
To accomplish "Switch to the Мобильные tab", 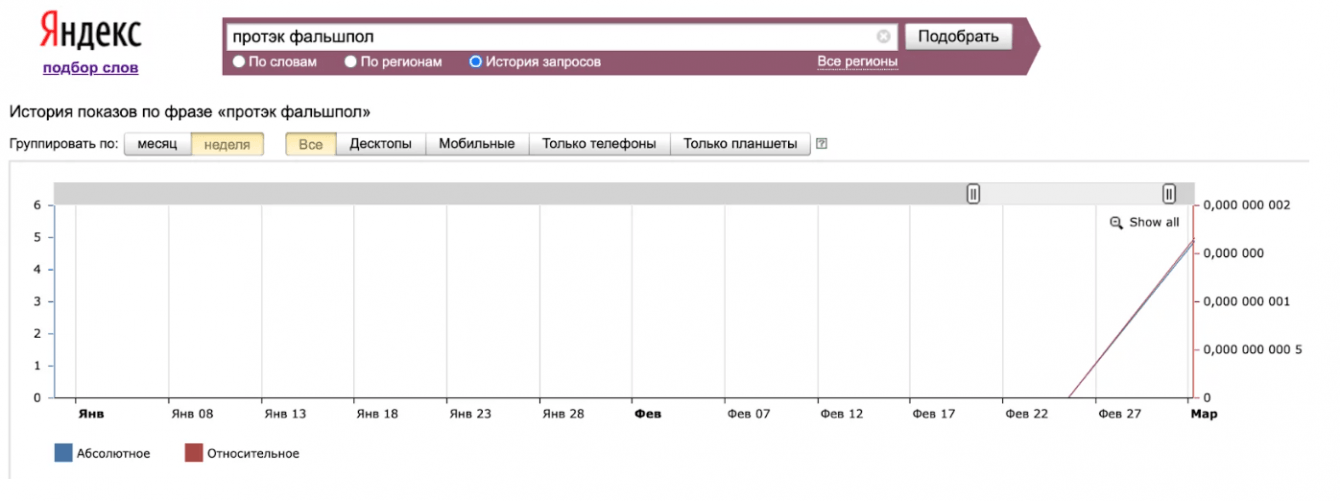I will pos(477,144).
